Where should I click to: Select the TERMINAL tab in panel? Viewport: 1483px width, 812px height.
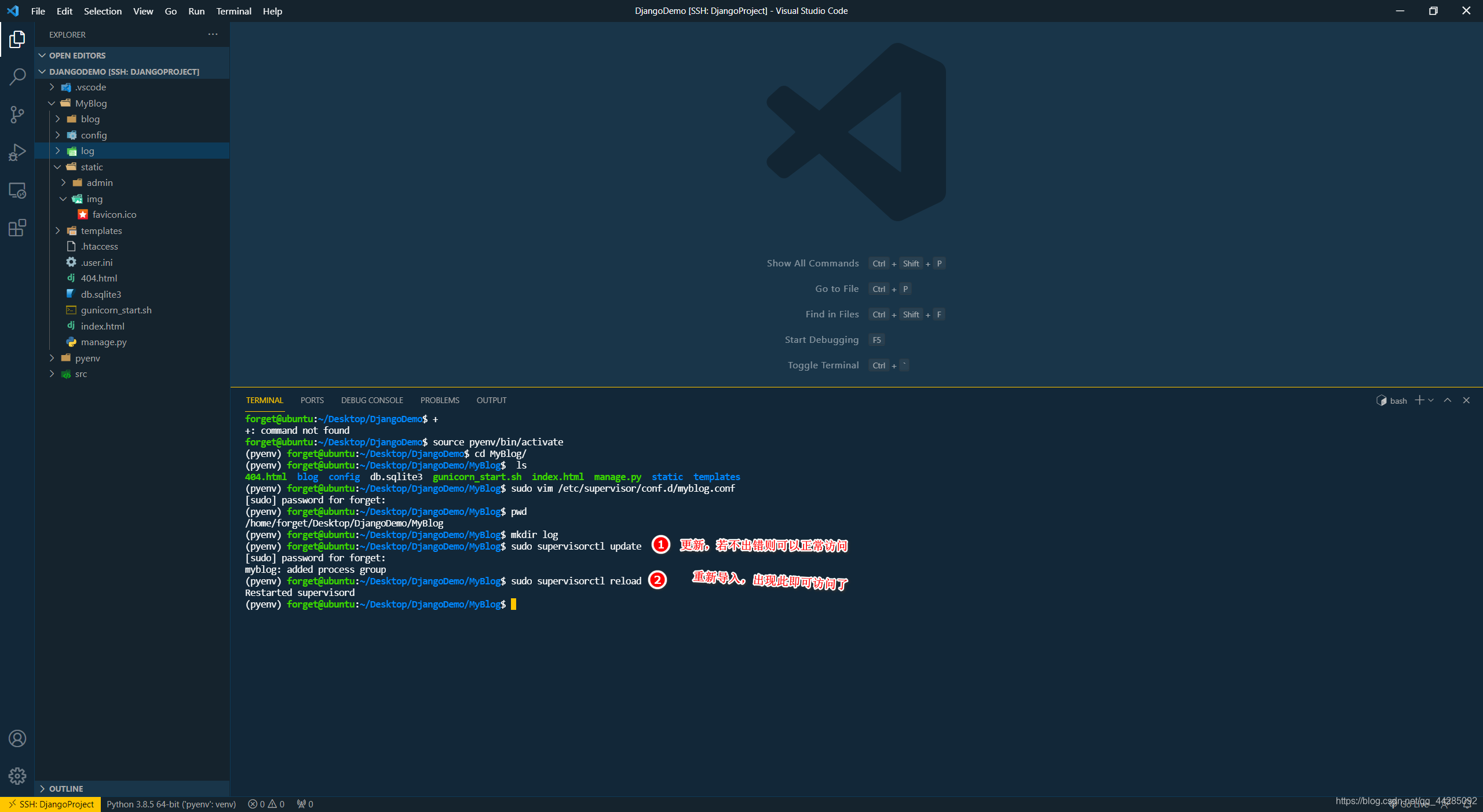(264, 400)
